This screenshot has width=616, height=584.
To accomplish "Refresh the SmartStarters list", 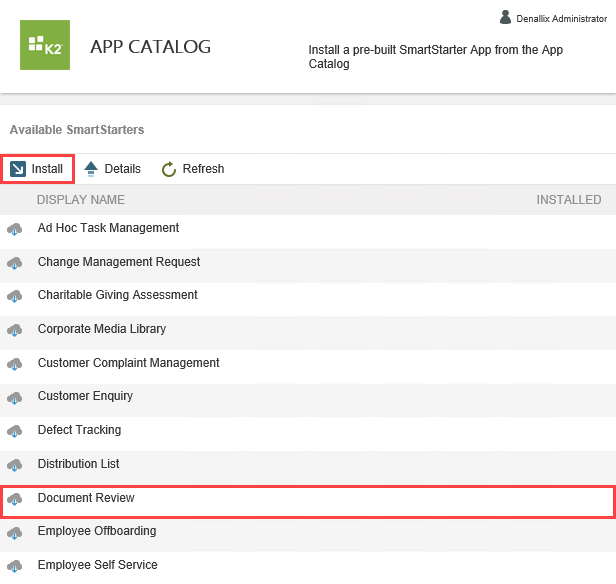I will (x=192, y=169).
